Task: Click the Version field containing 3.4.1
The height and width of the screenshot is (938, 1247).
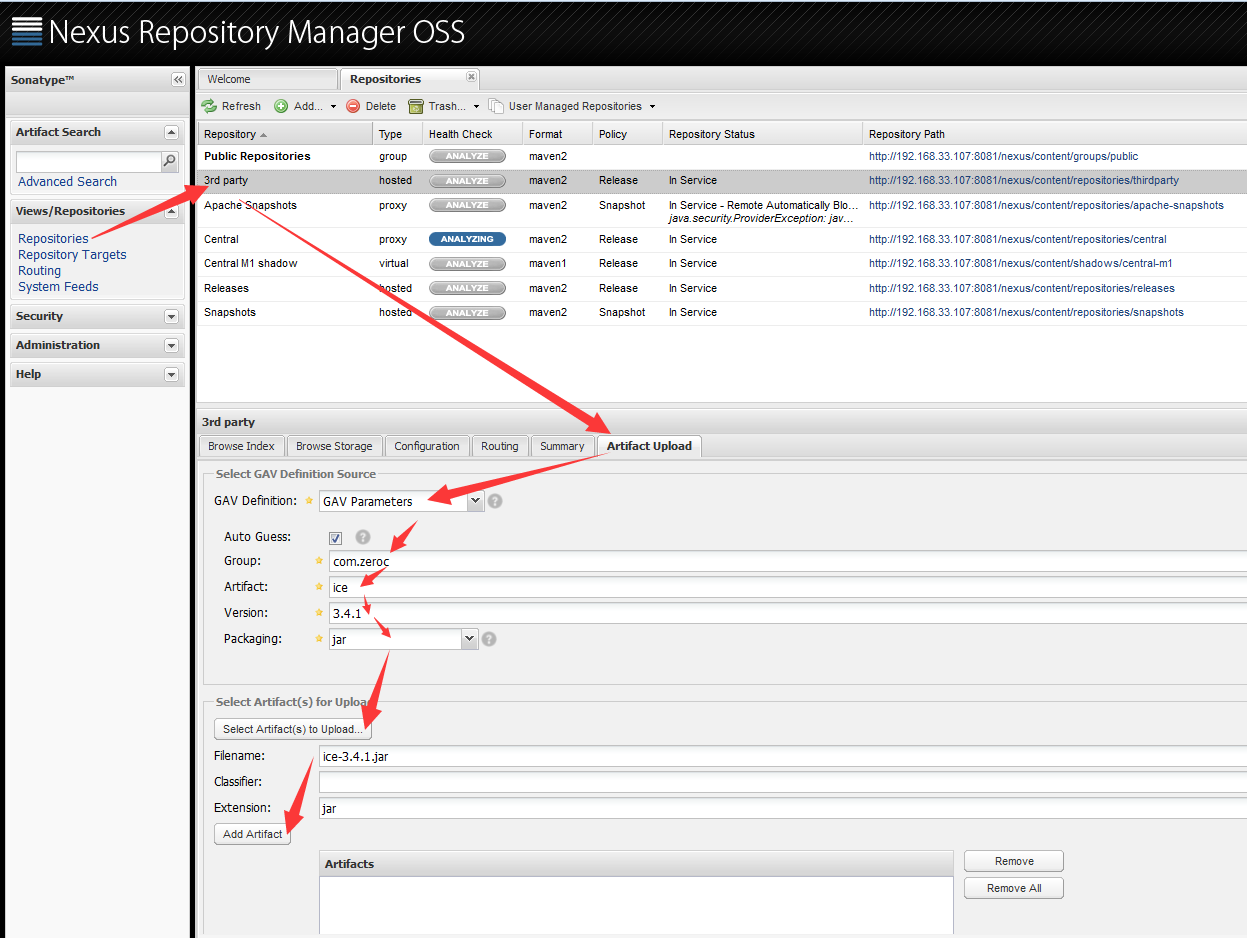Action: tap(788, 612)
